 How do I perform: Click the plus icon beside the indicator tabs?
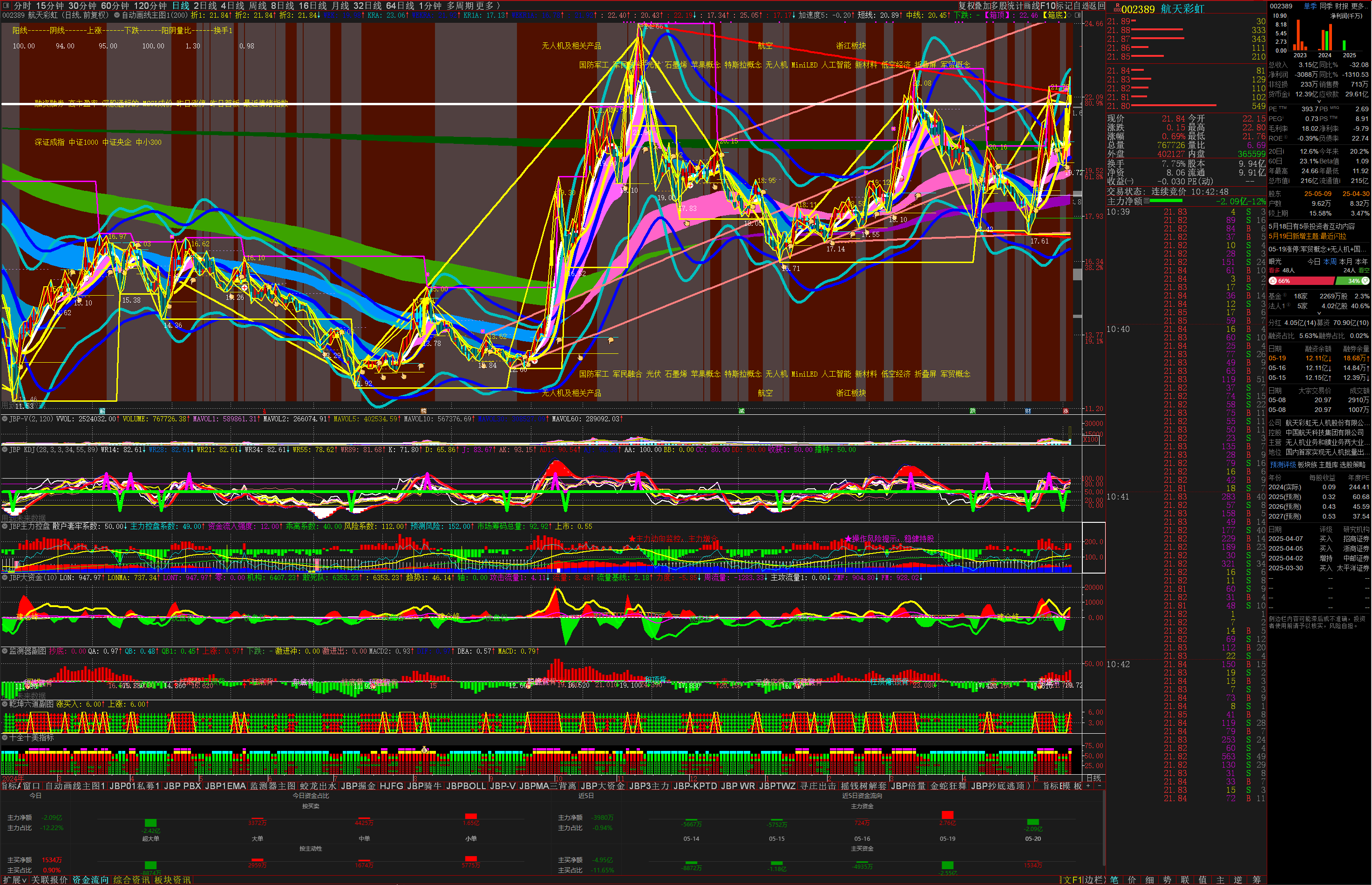pyautogui.click(x=1088, y=785)
